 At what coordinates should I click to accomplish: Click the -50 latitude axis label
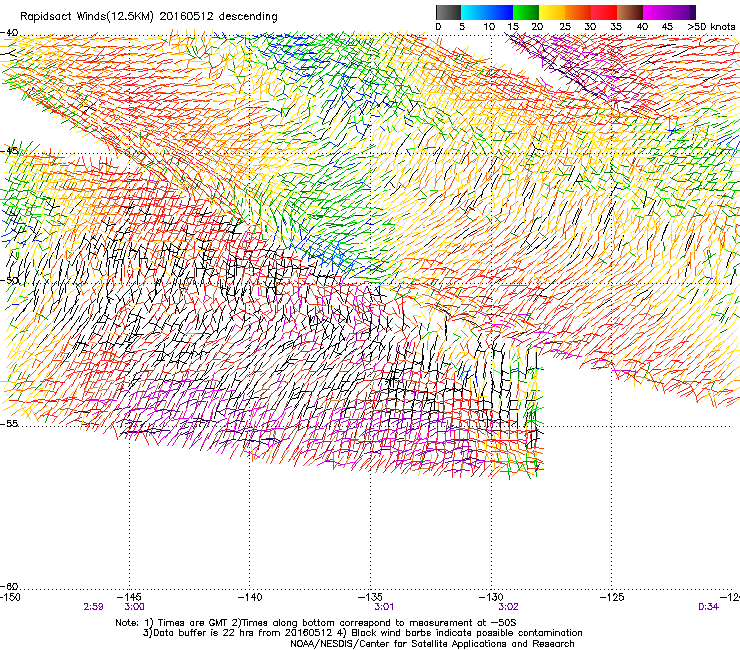(9, 280)
